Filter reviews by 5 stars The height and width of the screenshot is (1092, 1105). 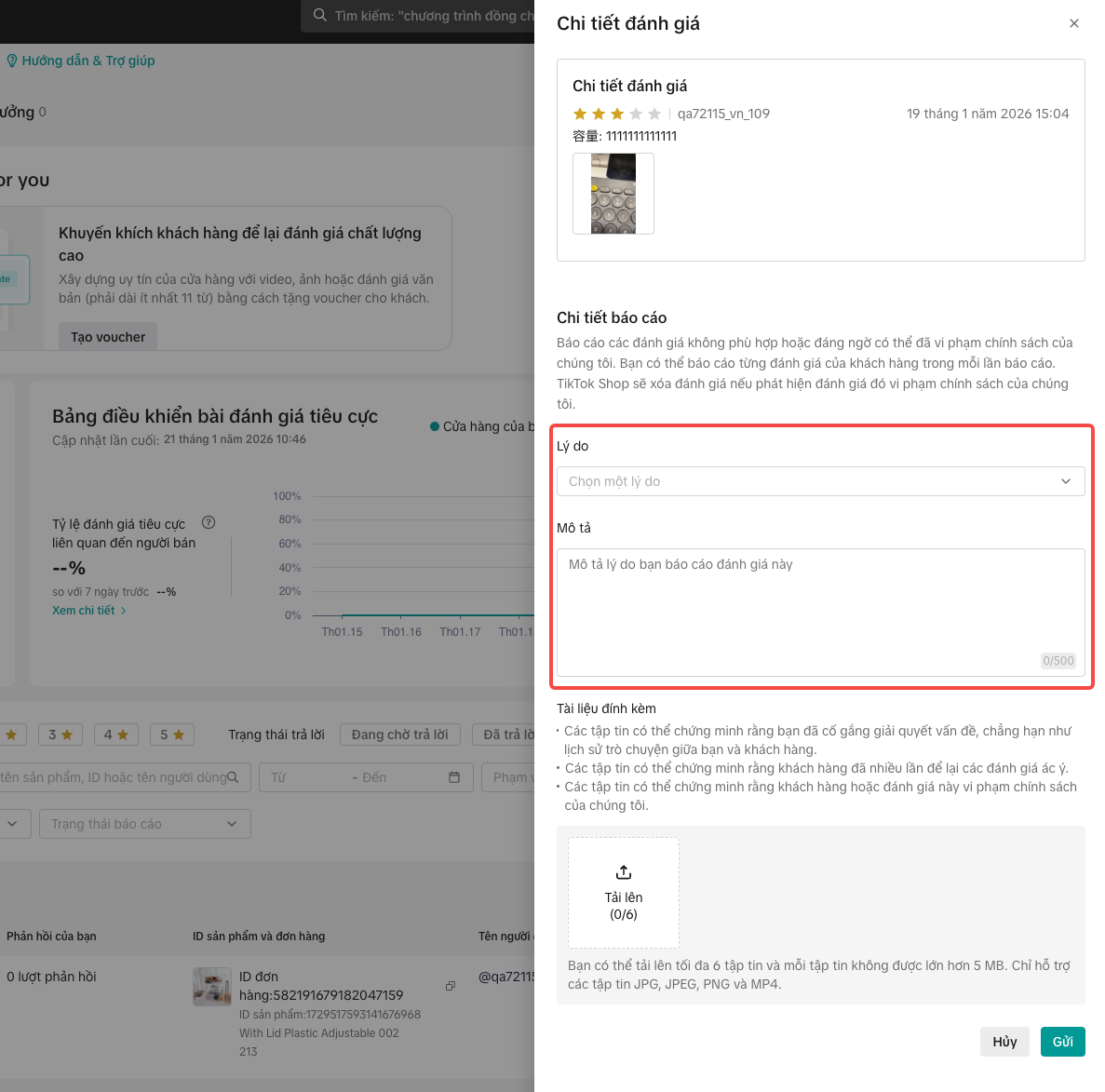172,735
